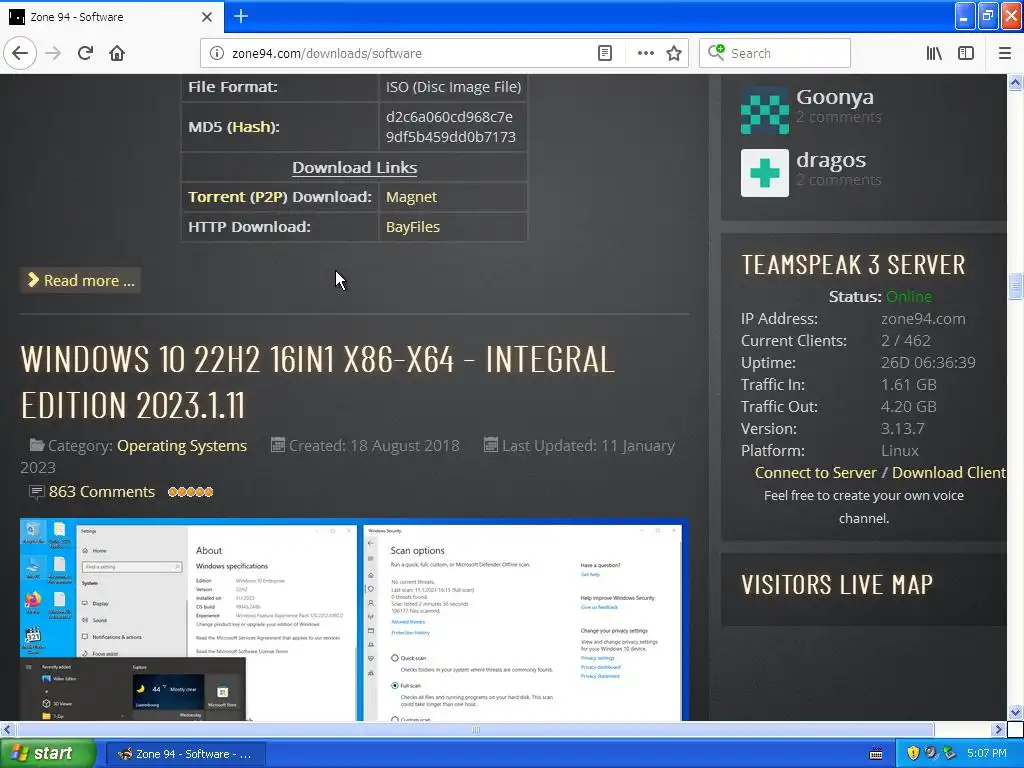The image size is (1024, 768).
Task: Click the Uptime value 26D 06:36:39
Action: tap(928, 362)
